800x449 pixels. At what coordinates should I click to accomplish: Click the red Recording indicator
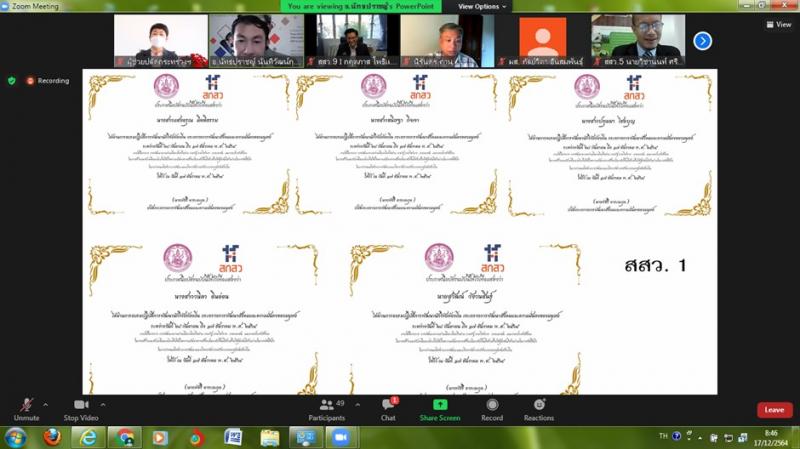(48, 81)
